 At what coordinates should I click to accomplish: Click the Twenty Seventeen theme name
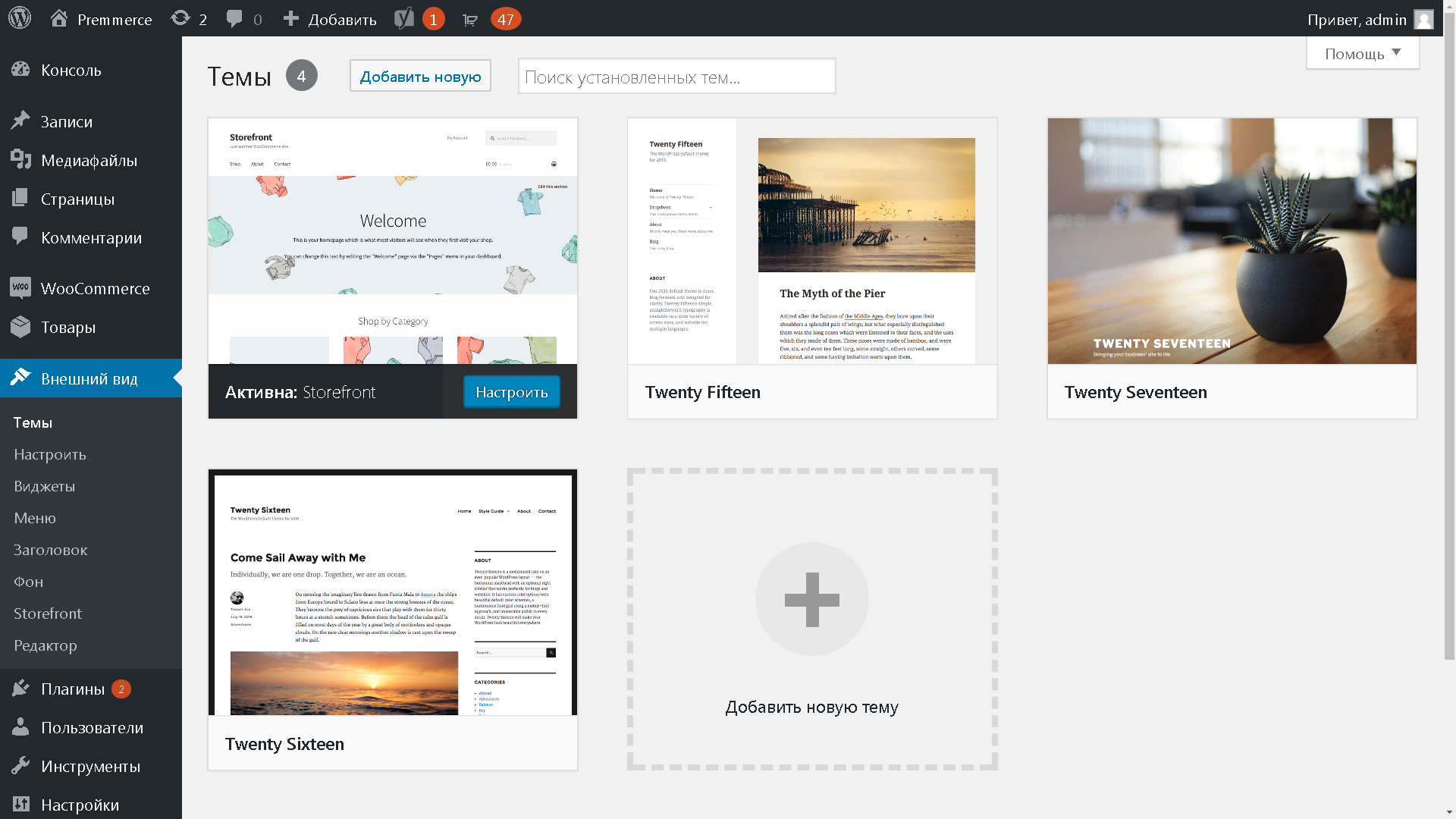click(1136, 392)
